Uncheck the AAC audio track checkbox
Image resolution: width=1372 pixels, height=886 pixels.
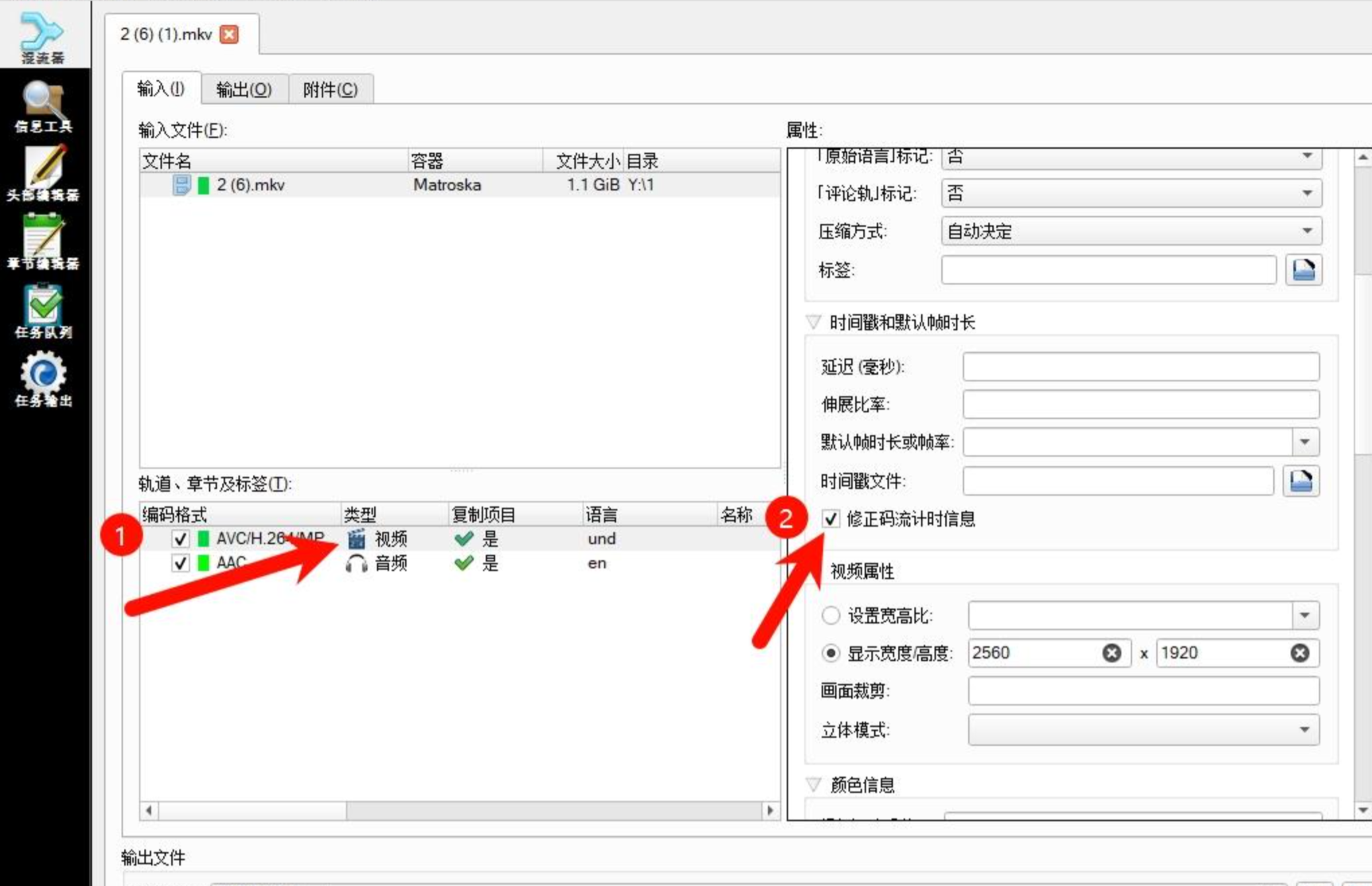click(x=180, y=563)
